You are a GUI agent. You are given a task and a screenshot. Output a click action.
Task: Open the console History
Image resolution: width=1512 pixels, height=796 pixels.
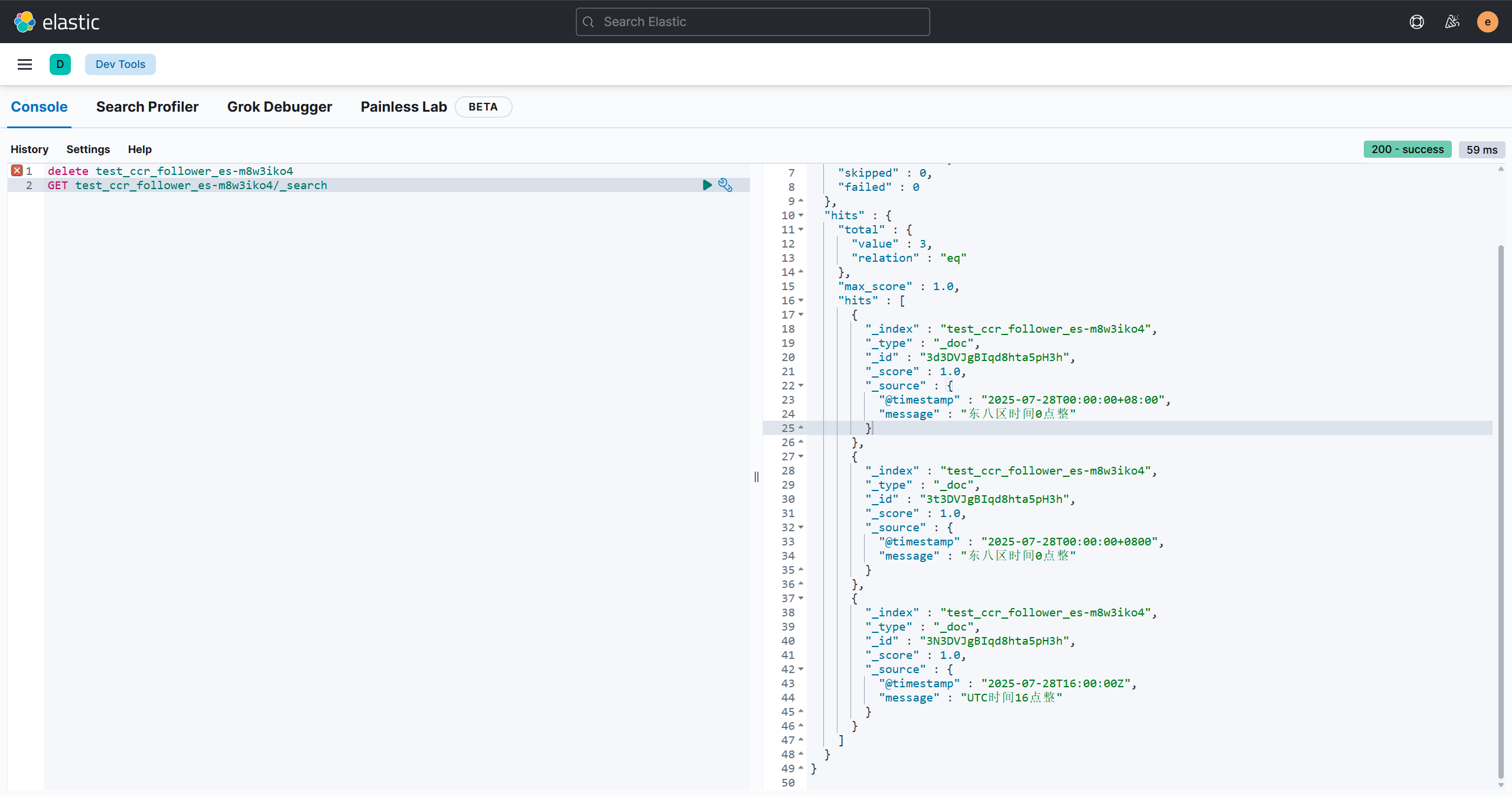click(30, 150)
